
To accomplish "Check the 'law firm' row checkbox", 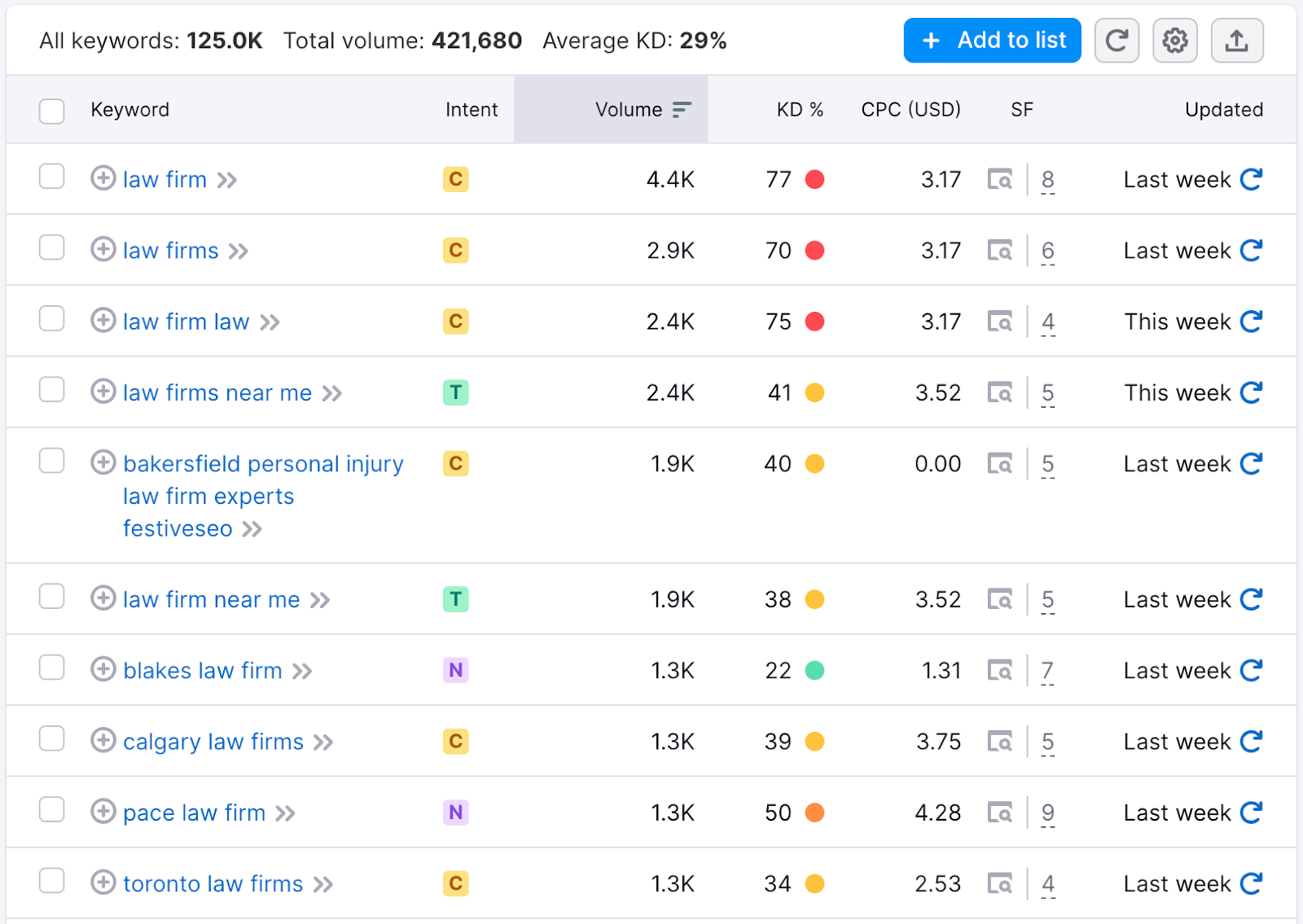I will pyautogui.click(x=52, y=177).
